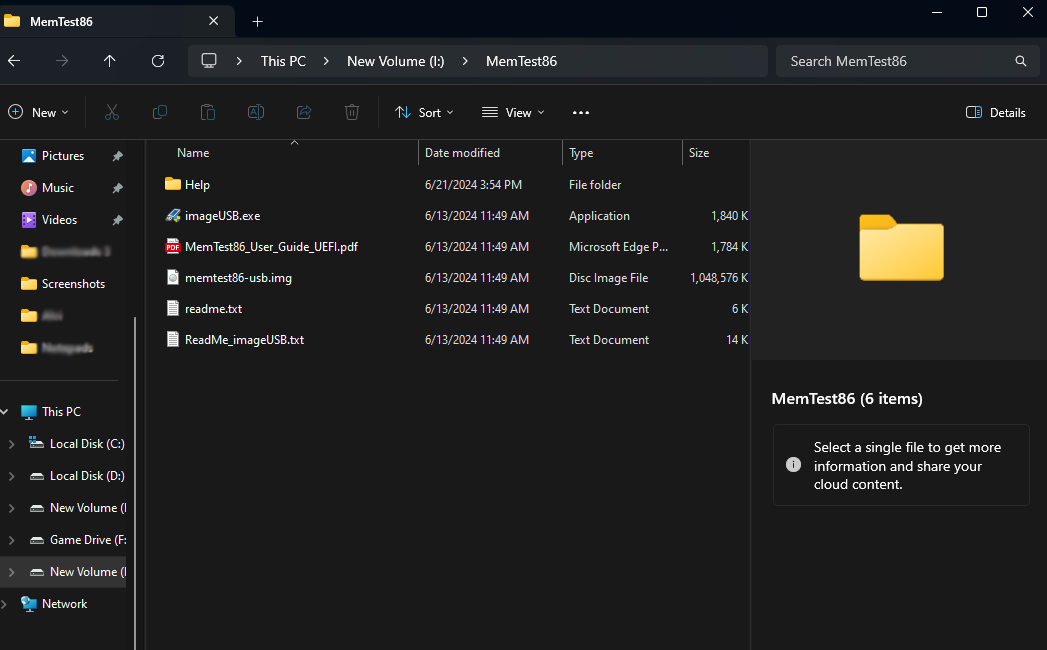Click the Share icon in toolbar
1047x650 pixels.
(x=304, y=112)
